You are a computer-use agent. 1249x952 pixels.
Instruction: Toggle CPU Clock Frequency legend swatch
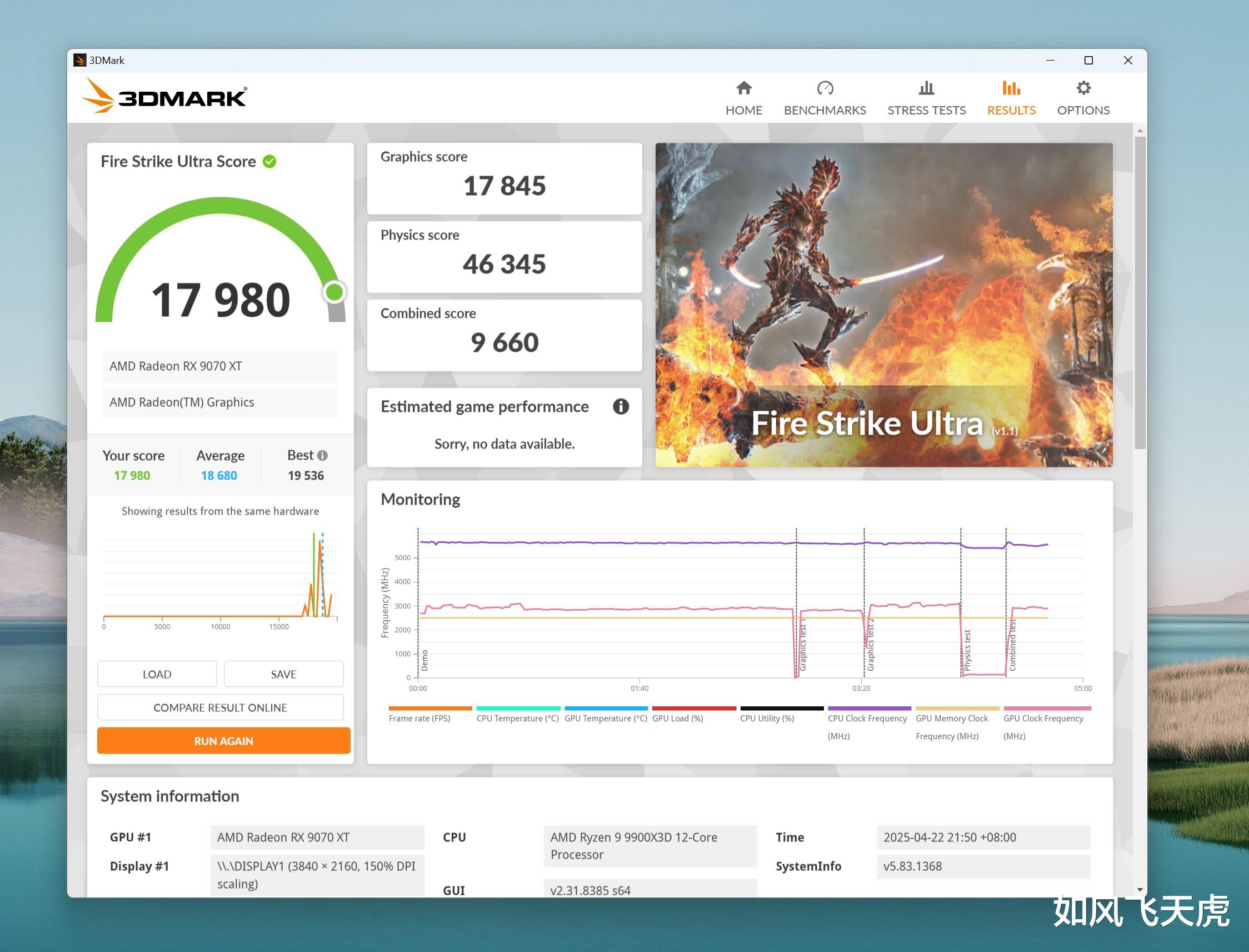pyautogui.click(x=869, y=709)
